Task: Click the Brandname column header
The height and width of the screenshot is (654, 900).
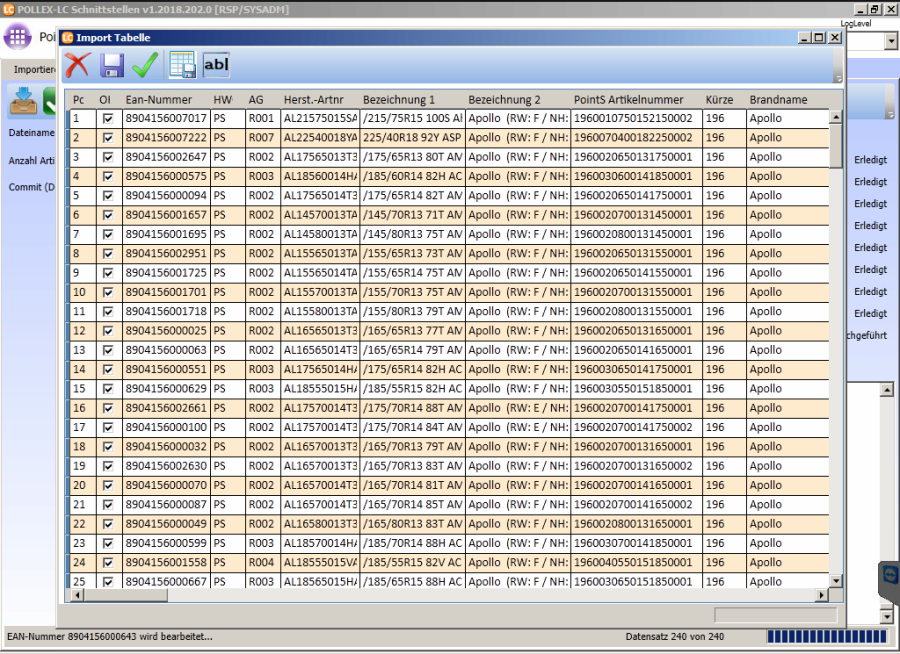Action: pos(778,100)
